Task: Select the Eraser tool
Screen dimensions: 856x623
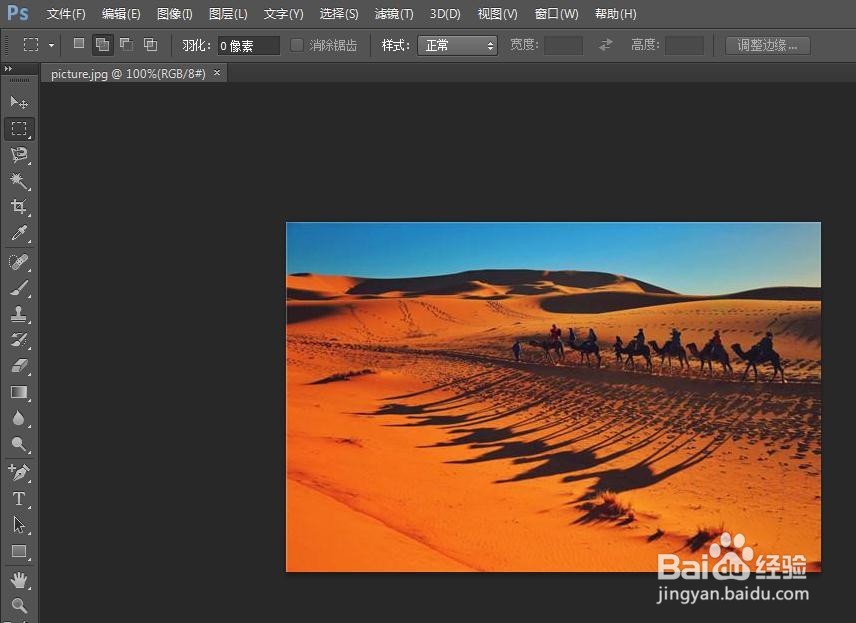Action: pos(18,366)
